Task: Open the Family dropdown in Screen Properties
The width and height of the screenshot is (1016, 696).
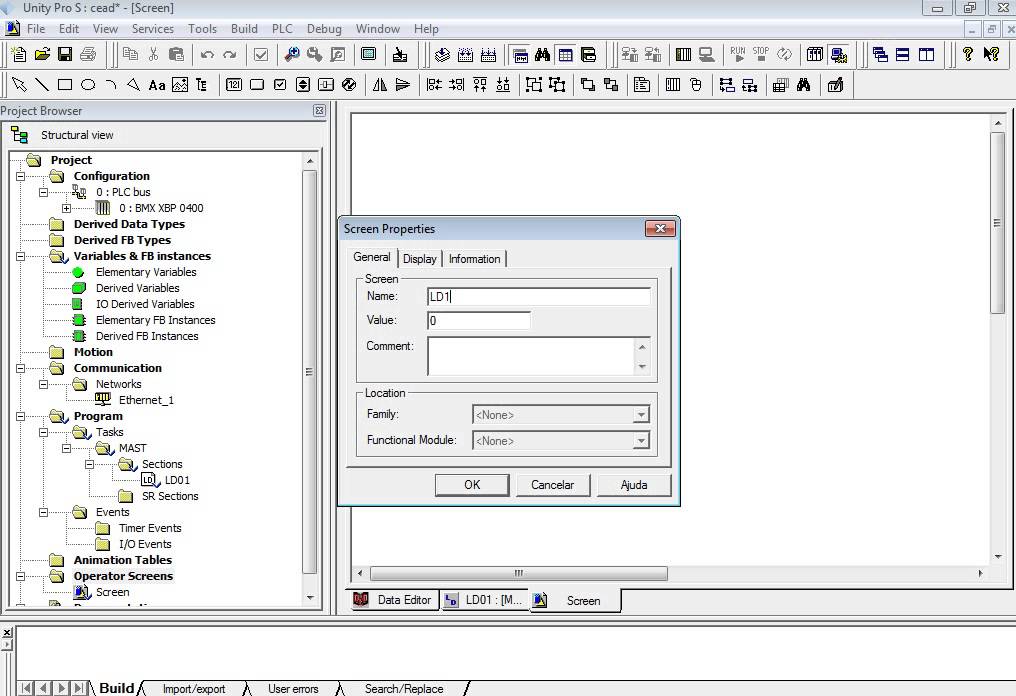Action: coord(640,415)
